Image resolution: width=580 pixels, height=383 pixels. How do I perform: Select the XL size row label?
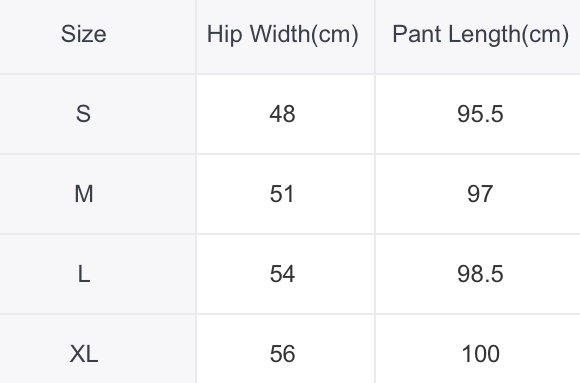tap(84, 354)
